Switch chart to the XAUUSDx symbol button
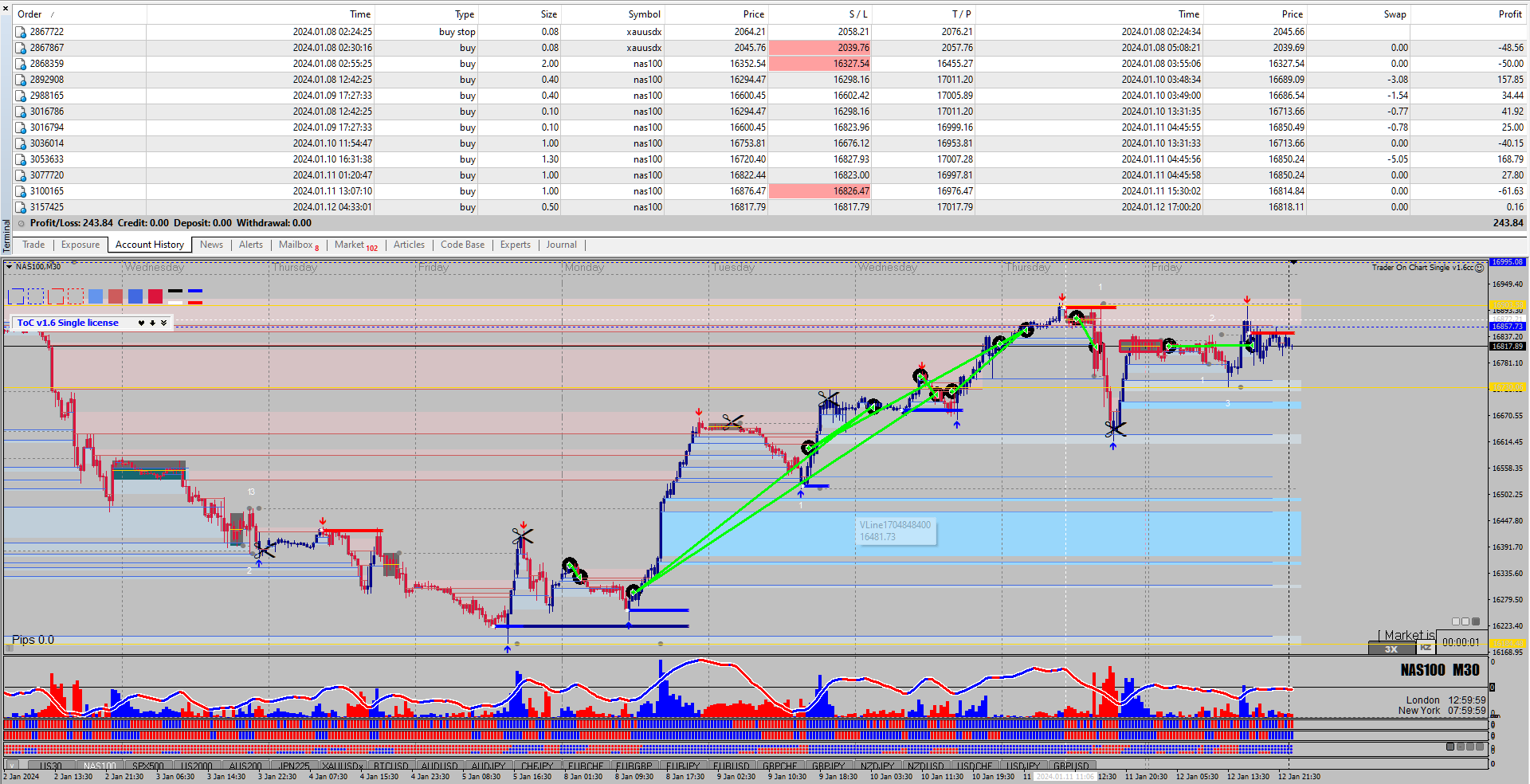This screenshot has width=1530, height=784. tap(343, 766)
